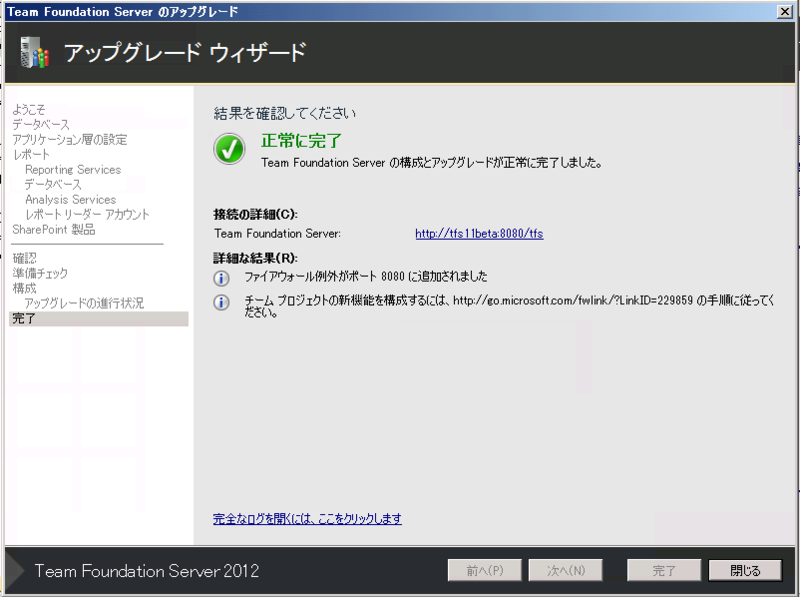This screenshot has height=597, width=800.
Task: Open the full log link 完全なログを開くには
Action: pyautogui.click(x=307, y=518)
